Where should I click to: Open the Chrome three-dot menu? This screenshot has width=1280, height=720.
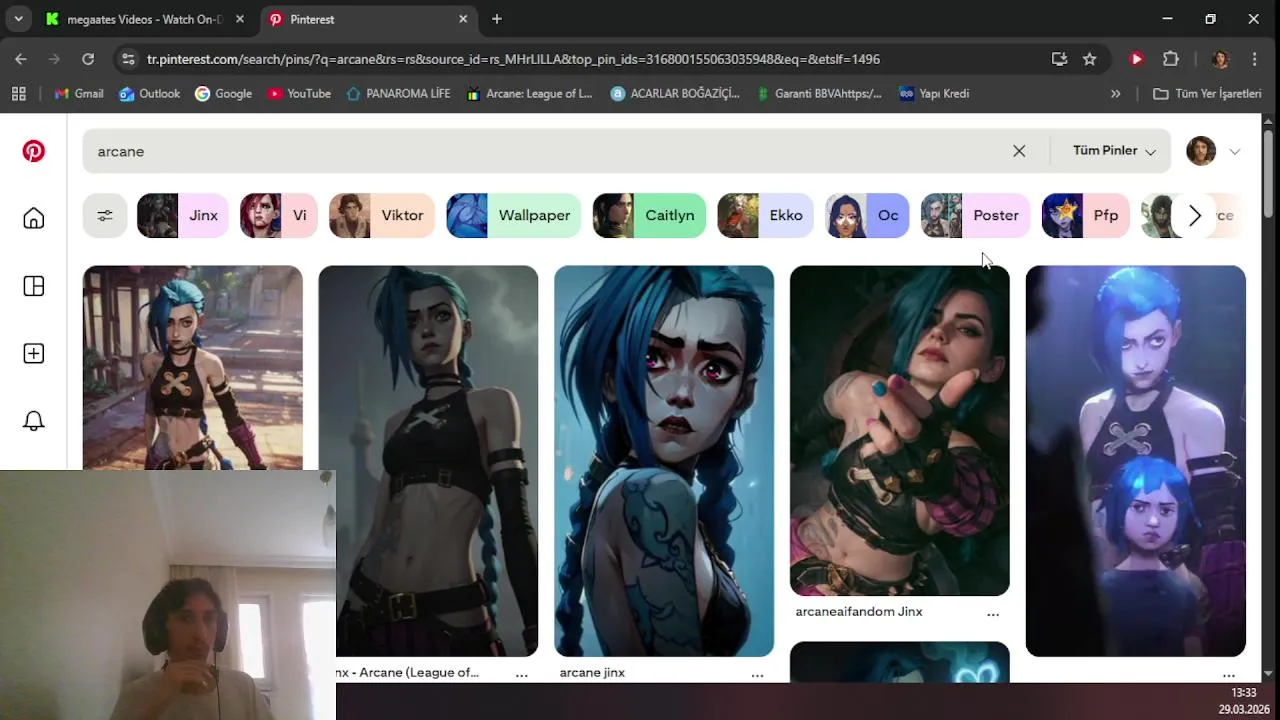(x=1256, y=59)
